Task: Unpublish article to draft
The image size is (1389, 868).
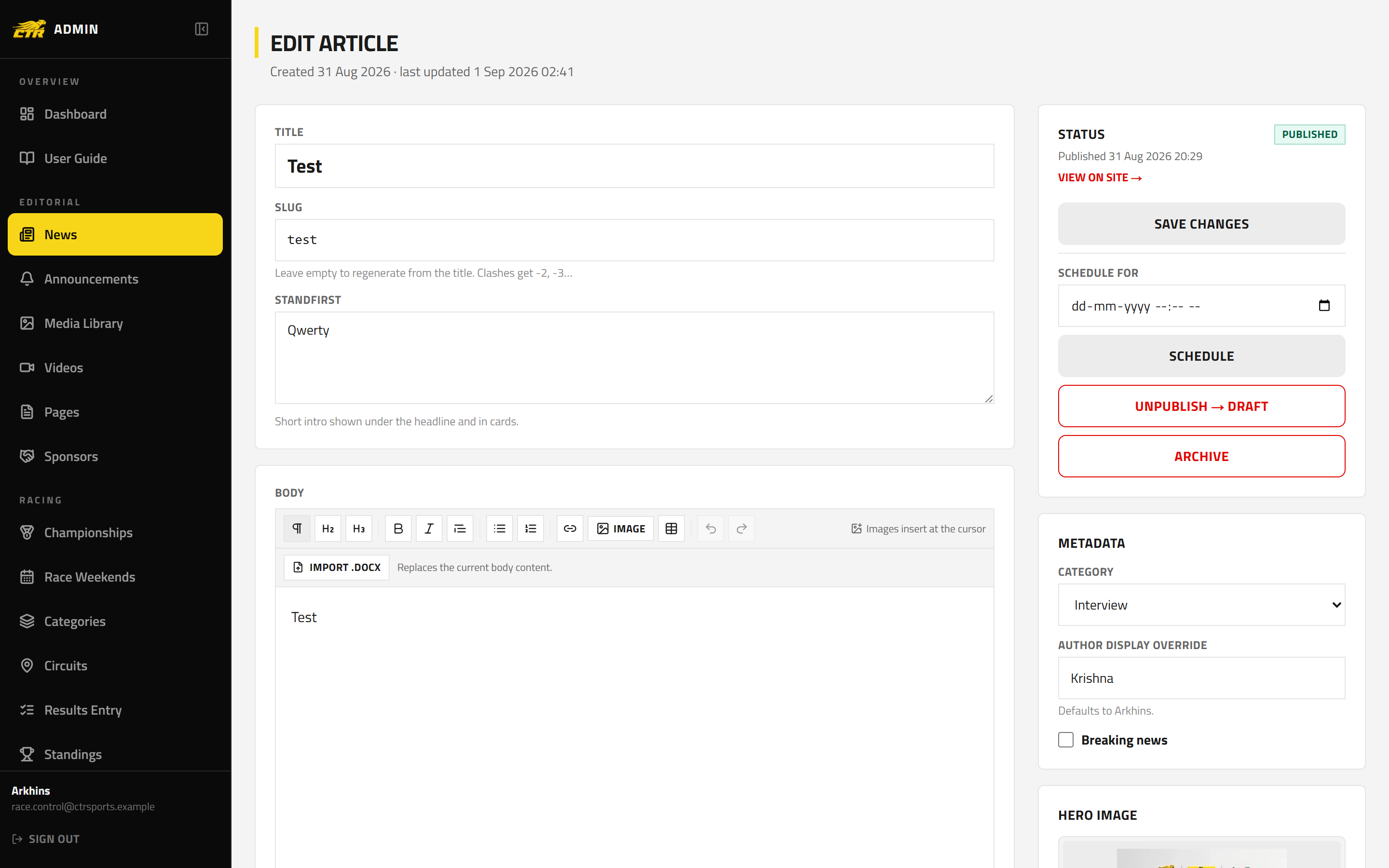Action: pos(1201,406)
